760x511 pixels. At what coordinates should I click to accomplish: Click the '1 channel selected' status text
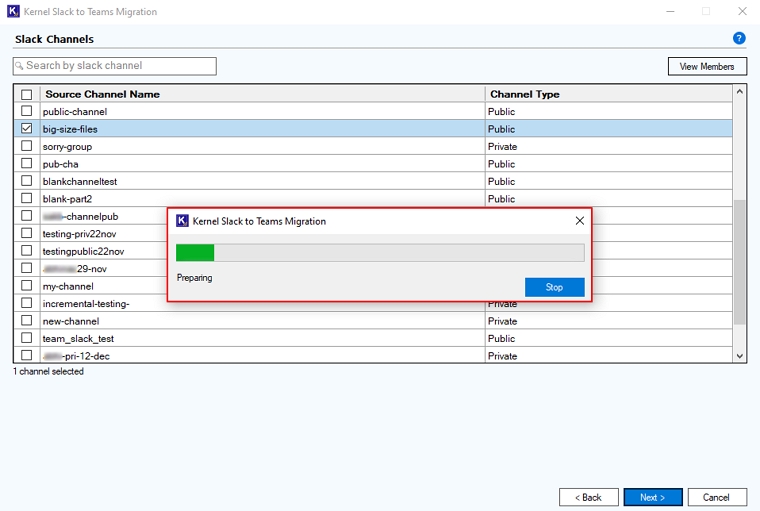point(48,371)
